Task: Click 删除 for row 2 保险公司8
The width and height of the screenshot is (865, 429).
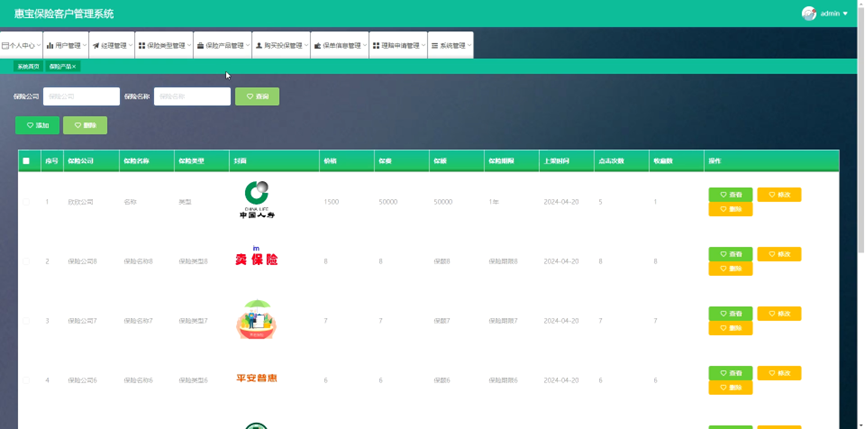Action: (x=730, y=269)
